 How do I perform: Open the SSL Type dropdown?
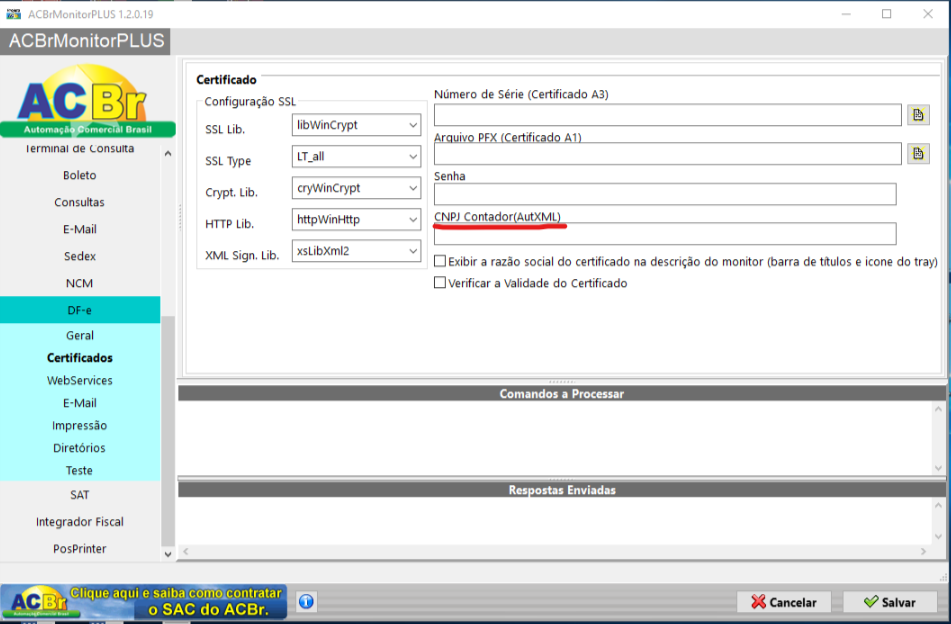click(x=356, y=156)
